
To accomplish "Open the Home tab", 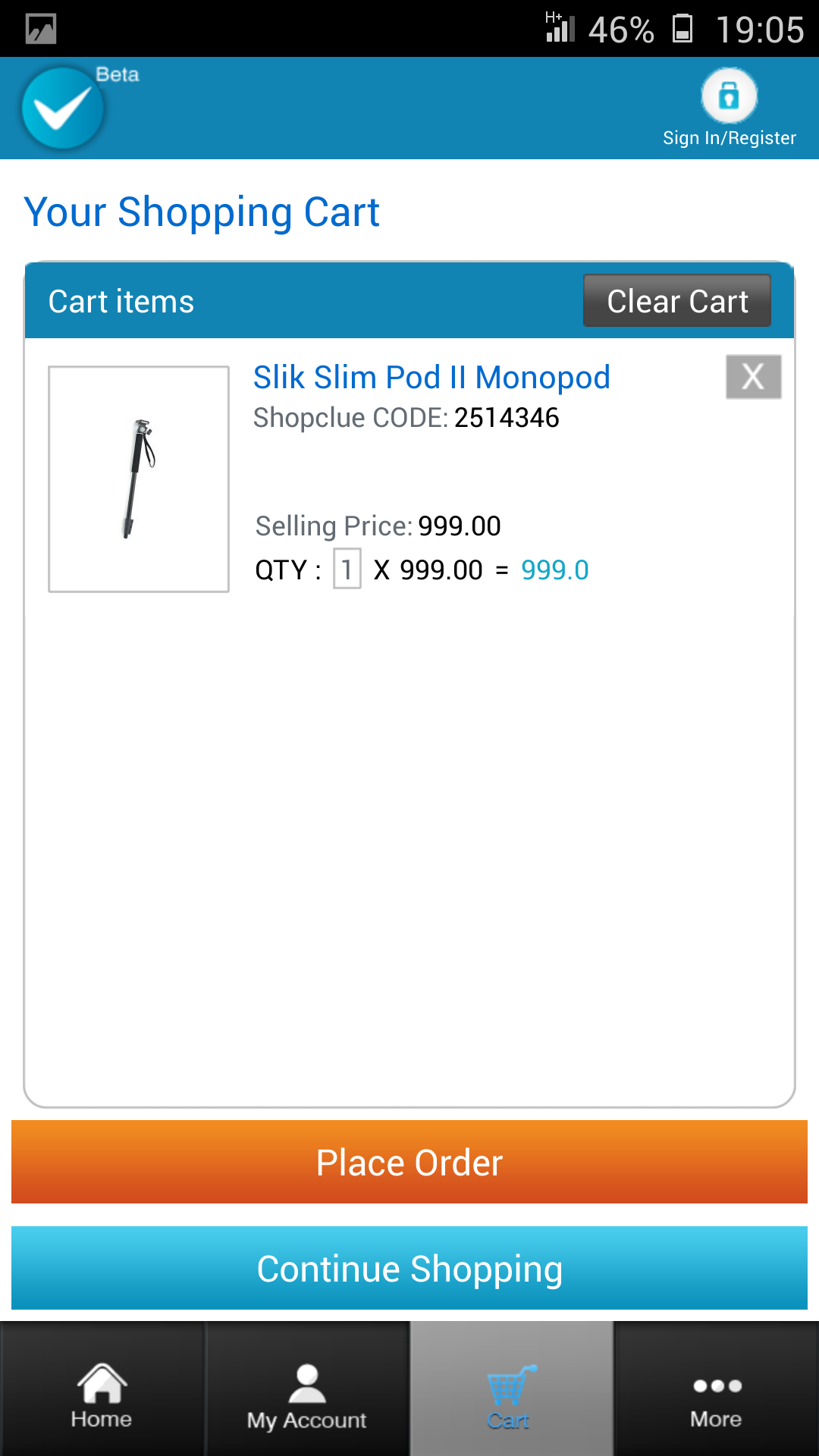I will 102,1395.
